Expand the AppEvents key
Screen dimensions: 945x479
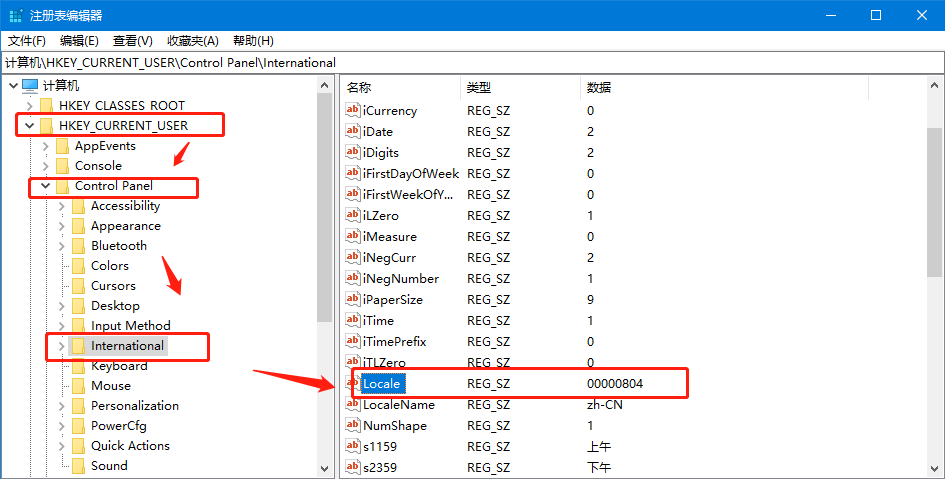pyautogui.click(x=45, y=146)
